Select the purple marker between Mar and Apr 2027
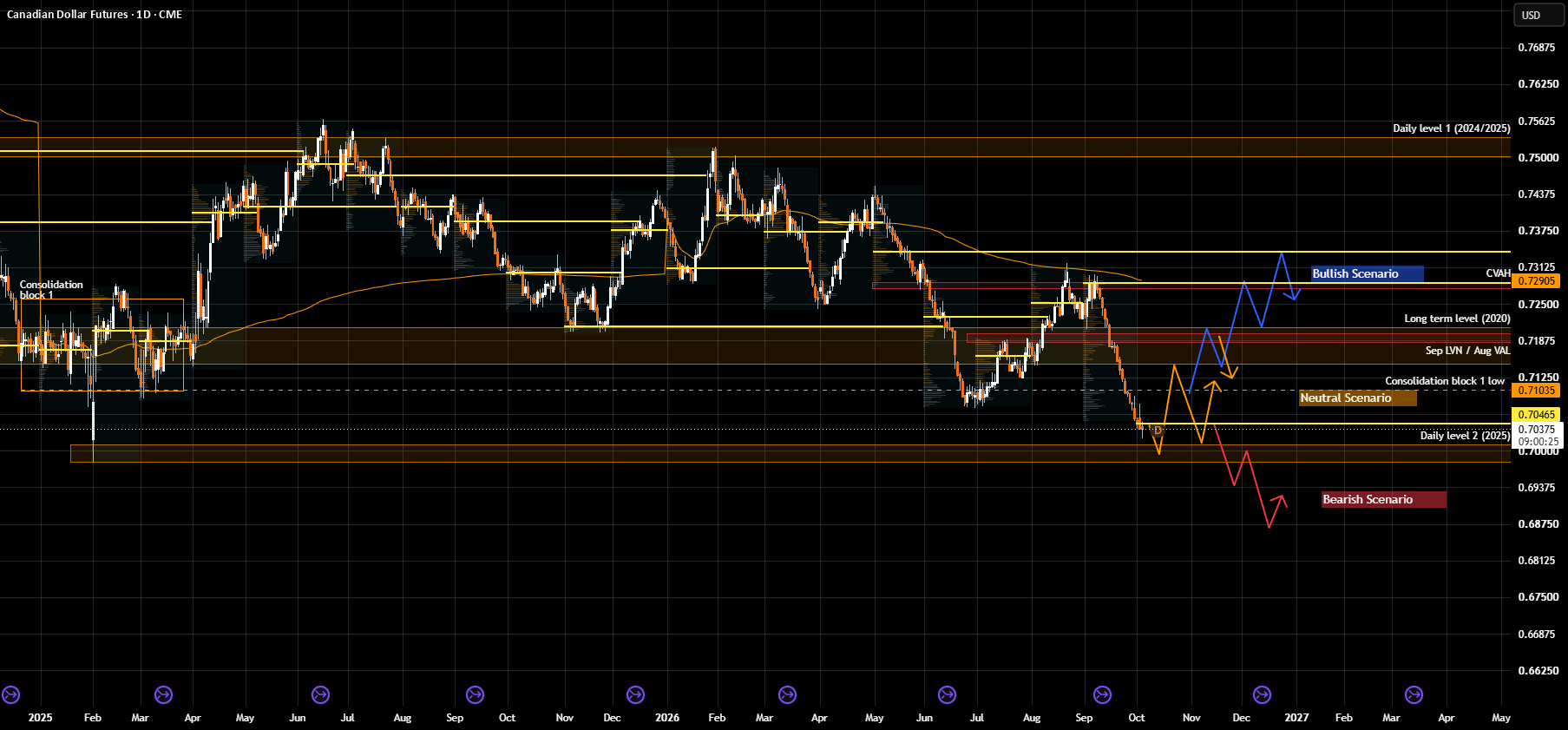This screenshot has height=730, width=1568. (x=1414, y=694)
